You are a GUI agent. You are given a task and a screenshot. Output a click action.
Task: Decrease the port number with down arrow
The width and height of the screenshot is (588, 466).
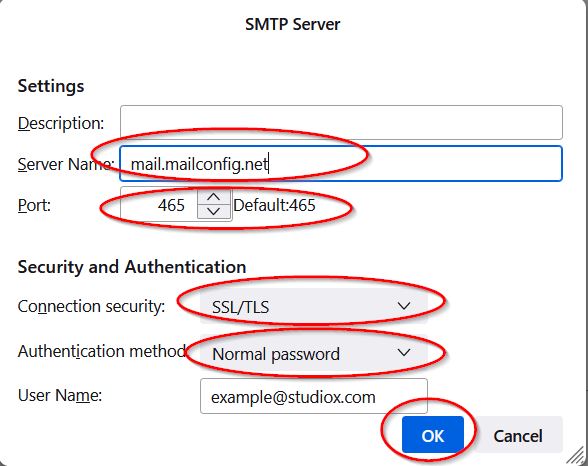coord(213,211)
